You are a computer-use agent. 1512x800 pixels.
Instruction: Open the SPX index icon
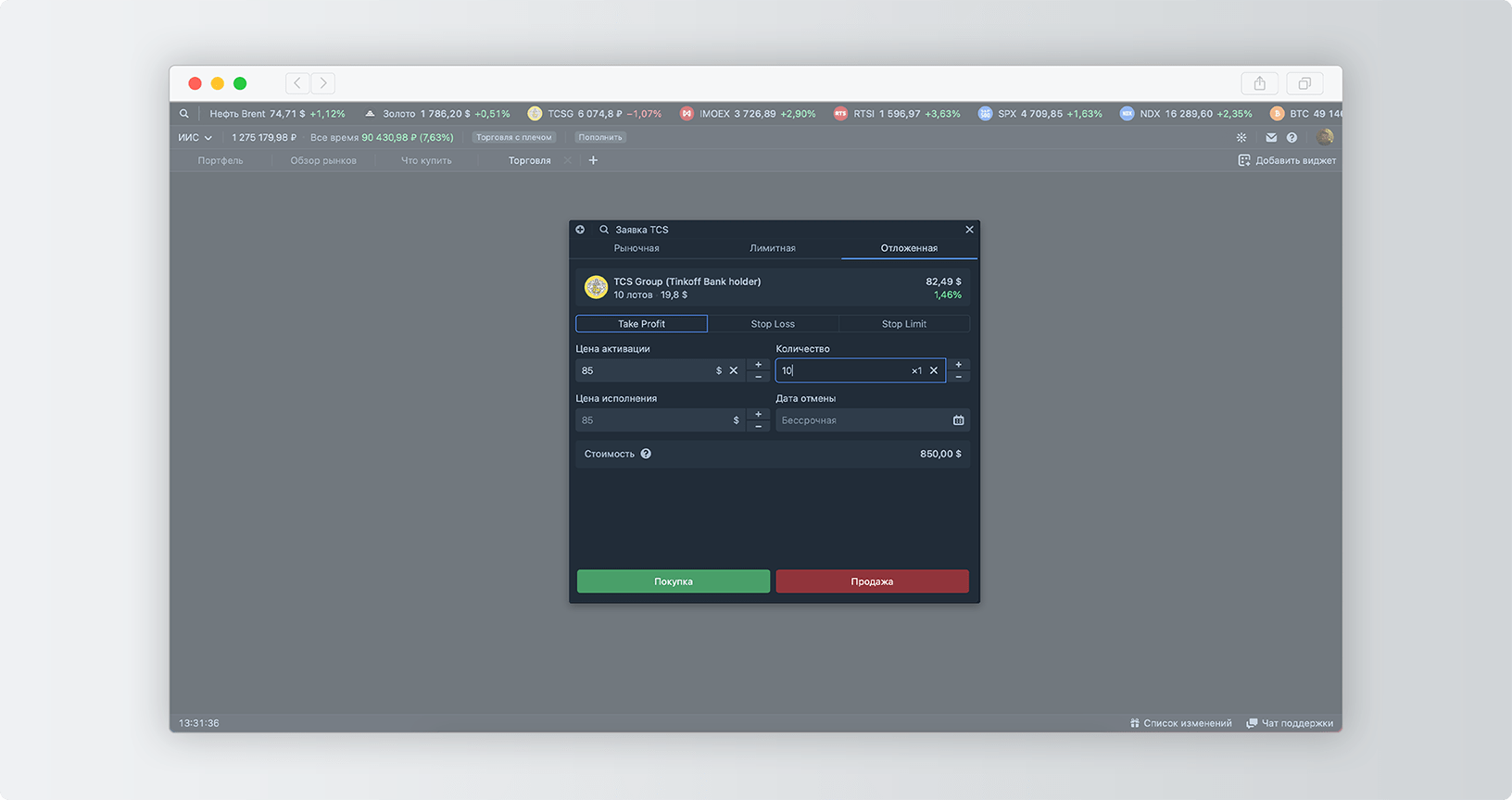click(x=985, y=114)
